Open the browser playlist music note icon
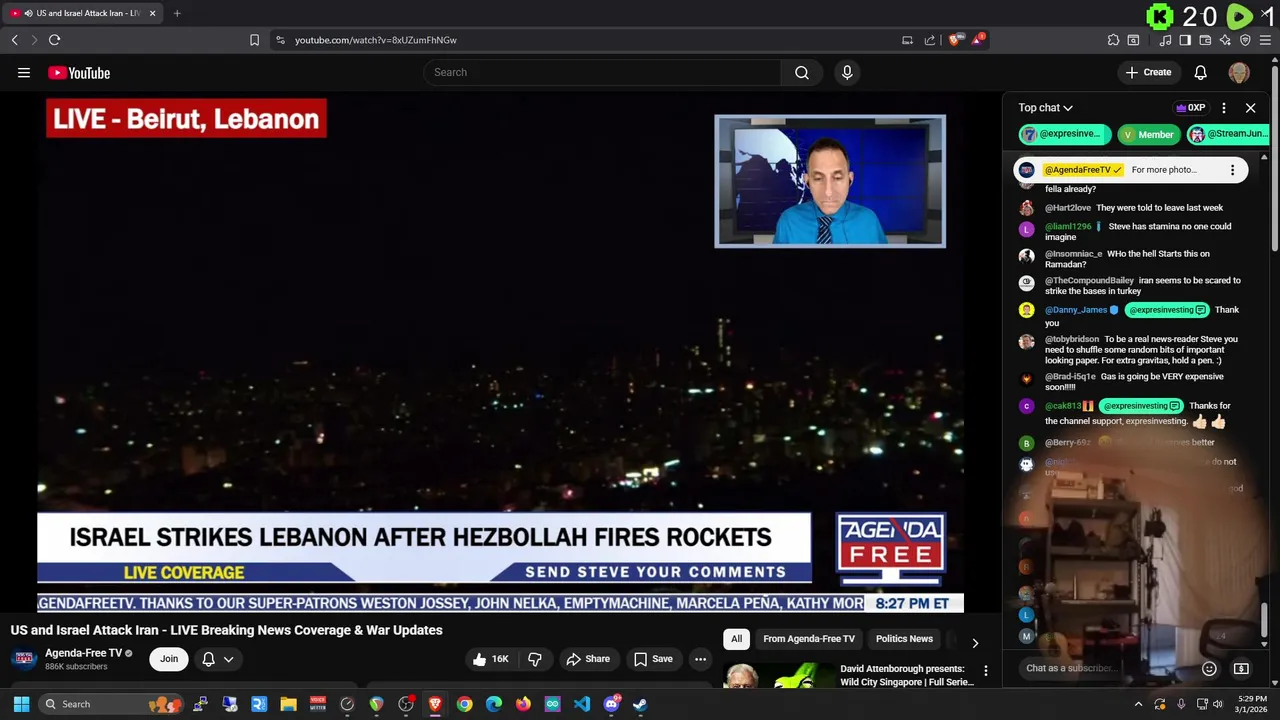The image size is (1280, 720). (1165, 40)
